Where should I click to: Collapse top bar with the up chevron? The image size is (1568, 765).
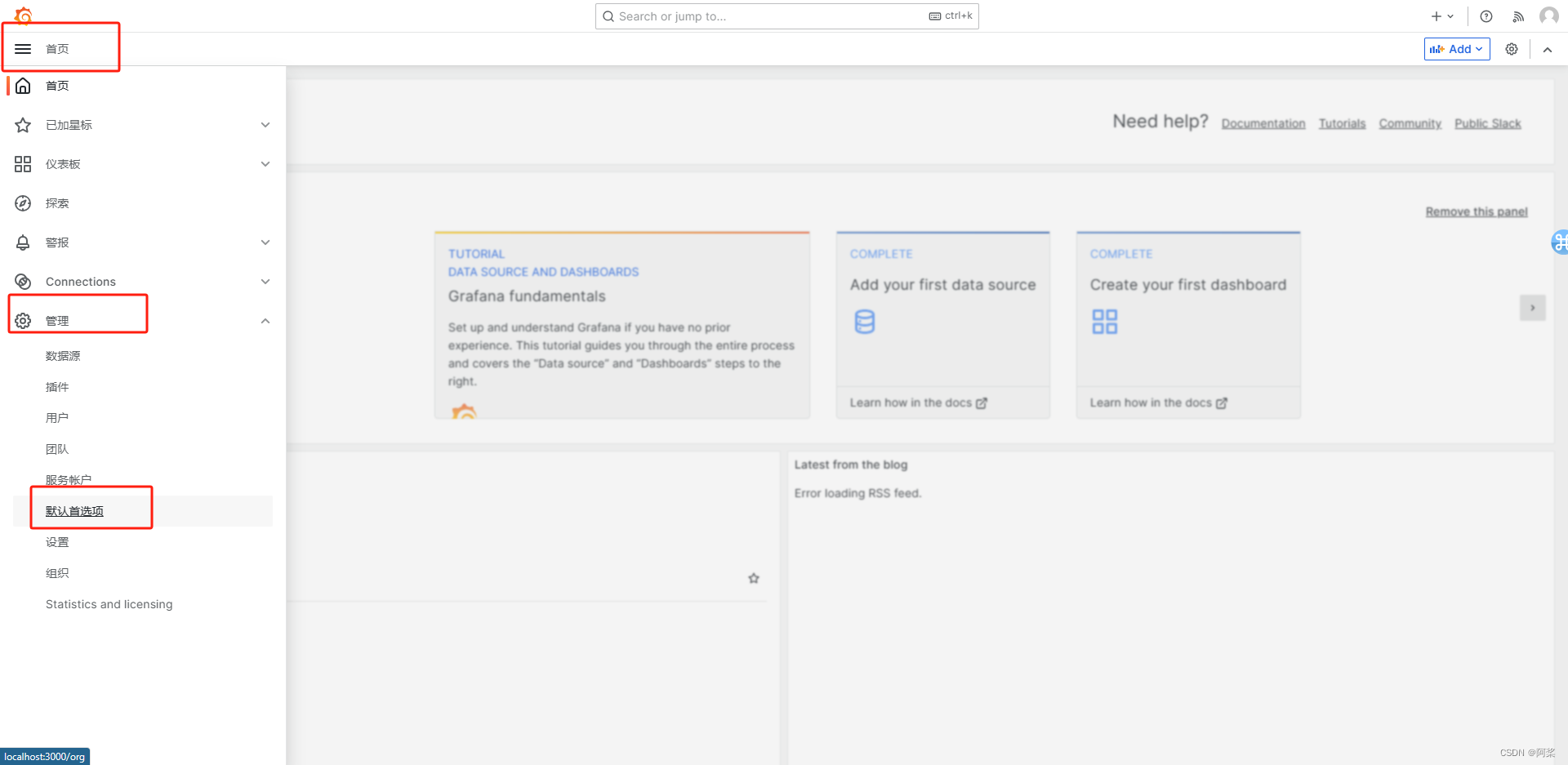coord(1548,49)
